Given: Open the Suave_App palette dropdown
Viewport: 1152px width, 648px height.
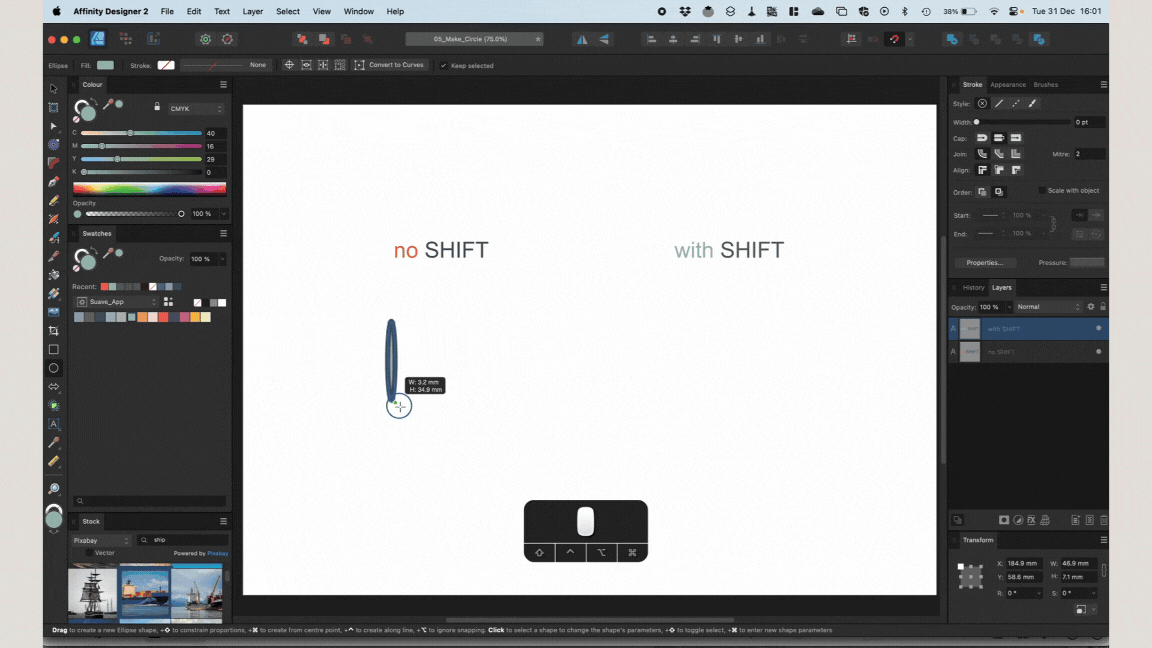Looking at the screenshot, I should click(x=118, y=302).
